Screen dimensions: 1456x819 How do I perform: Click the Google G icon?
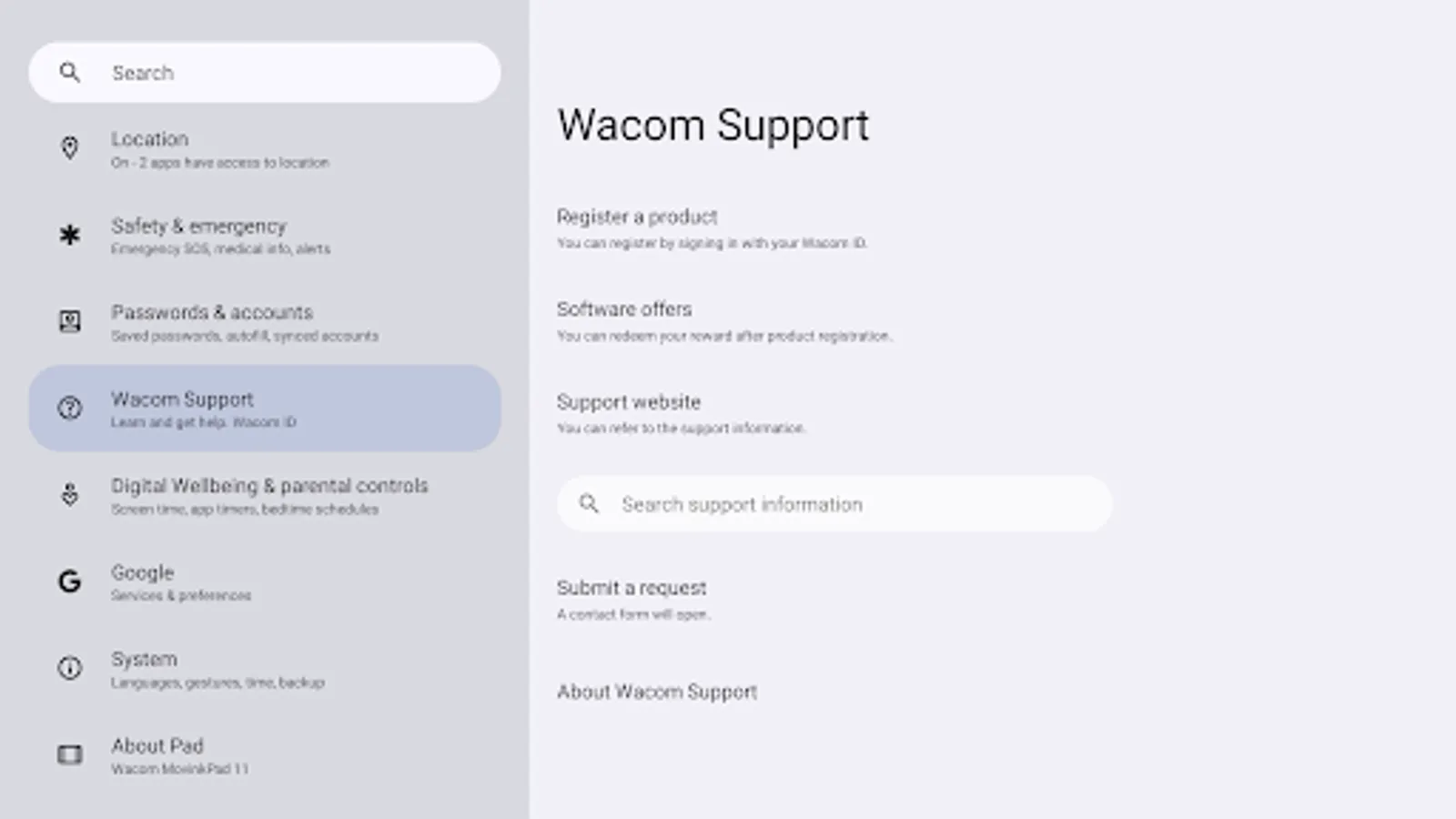tap(70, 582)
